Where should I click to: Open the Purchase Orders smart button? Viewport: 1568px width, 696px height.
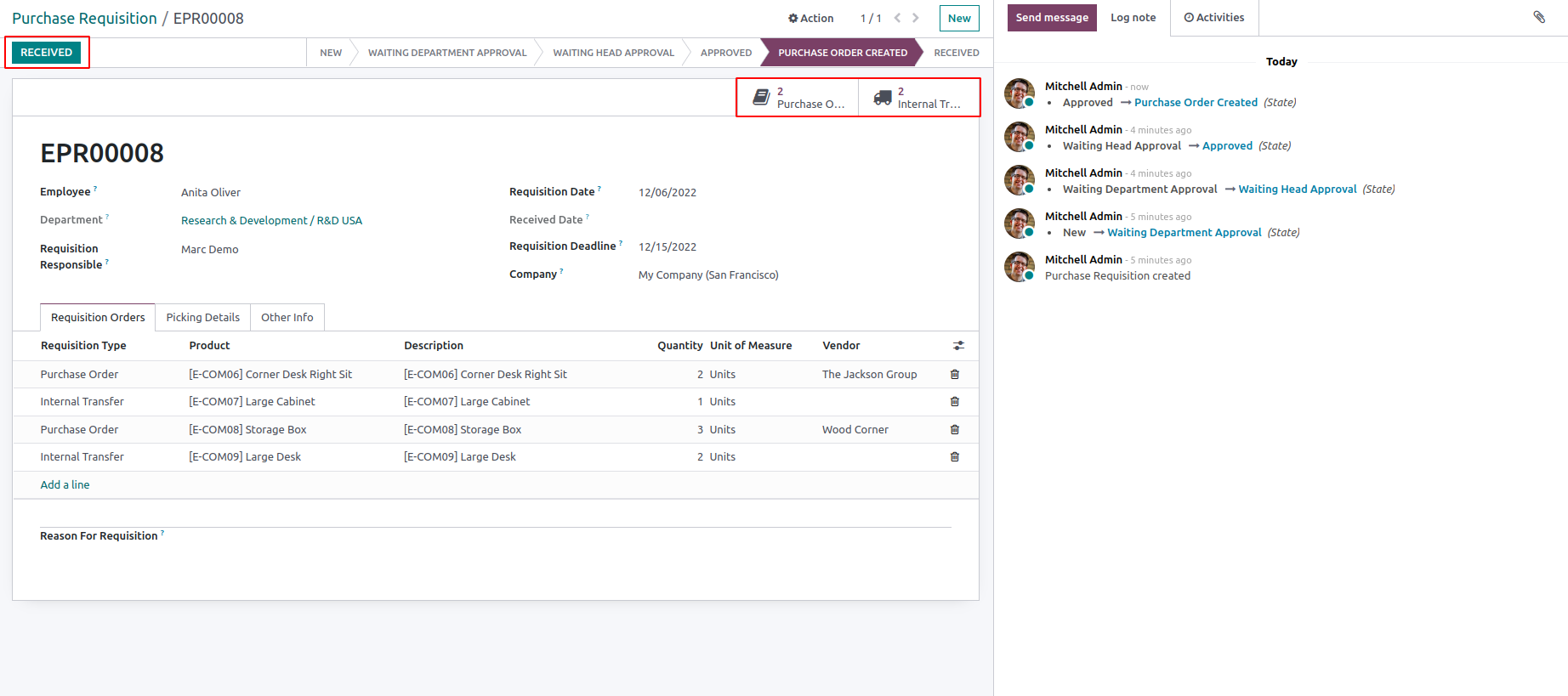point(798,98)
